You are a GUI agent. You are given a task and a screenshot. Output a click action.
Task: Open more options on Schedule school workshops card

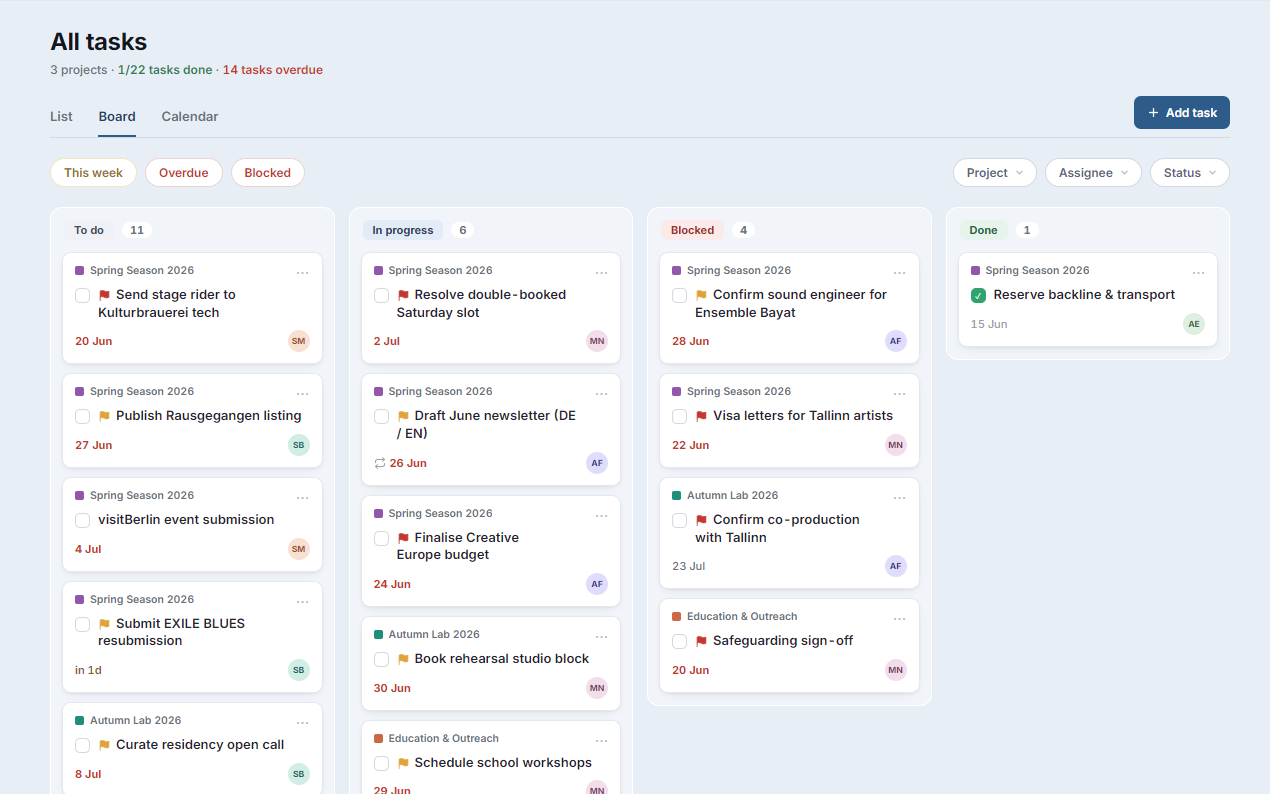click(x=601, y=740)
